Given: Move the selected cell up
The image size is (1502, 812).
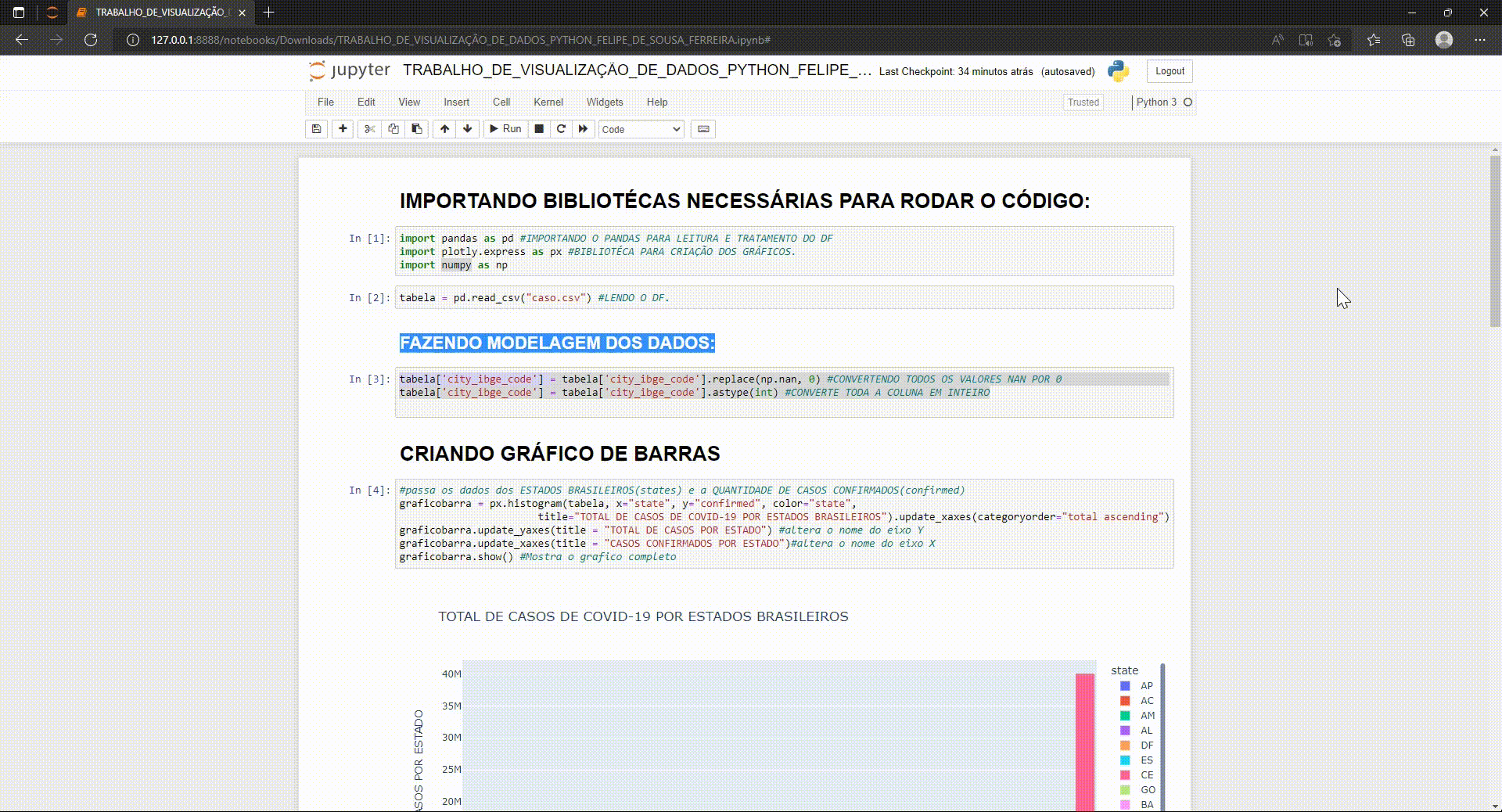Looking at the screenshot, I should pyautogui.click(x=444, y=129).
